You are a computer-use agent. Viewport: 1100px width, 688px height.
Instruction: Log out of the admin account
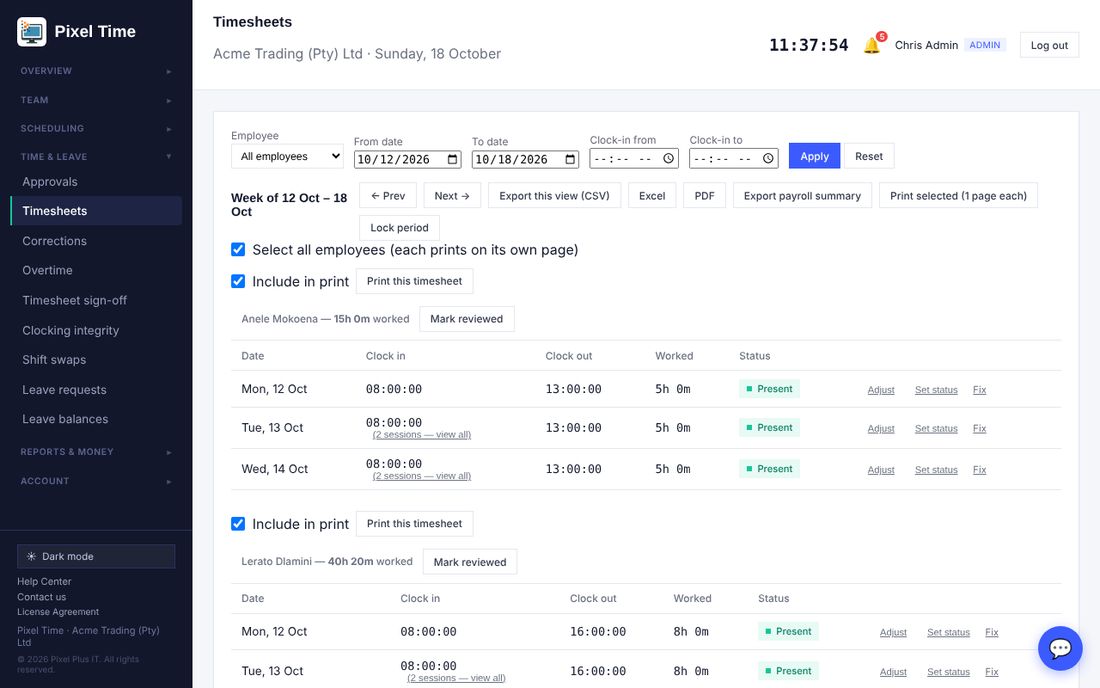tap(1049, 46)
